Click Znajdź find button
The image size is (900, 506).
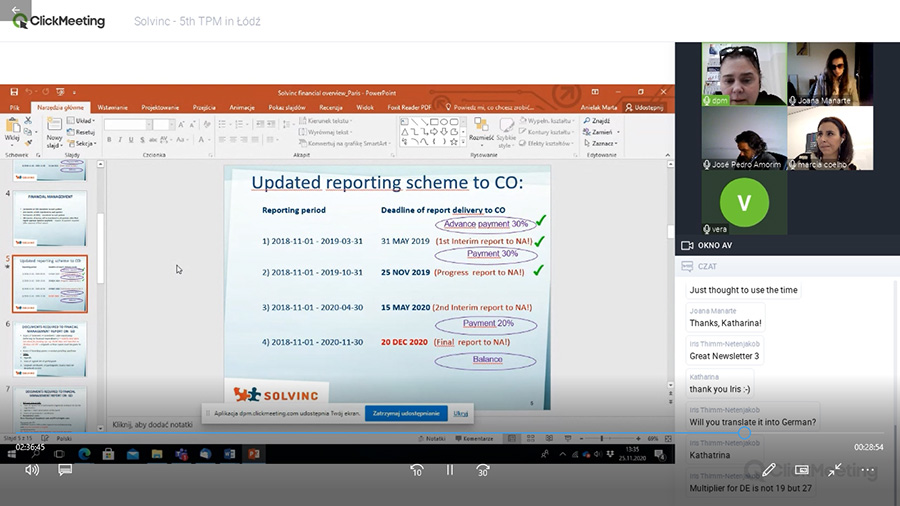597,120
